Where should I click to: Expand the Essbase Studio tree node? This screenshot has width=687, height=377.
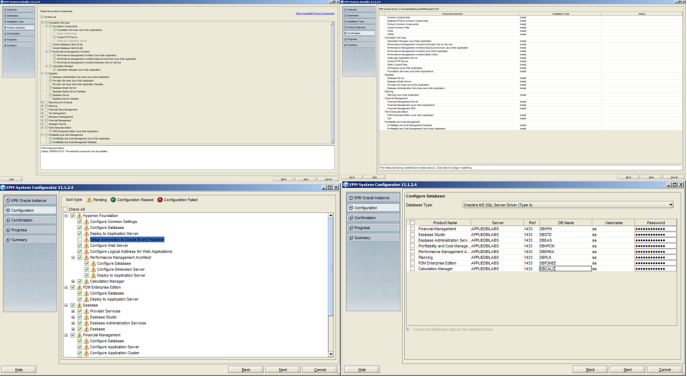pos(73,317)
